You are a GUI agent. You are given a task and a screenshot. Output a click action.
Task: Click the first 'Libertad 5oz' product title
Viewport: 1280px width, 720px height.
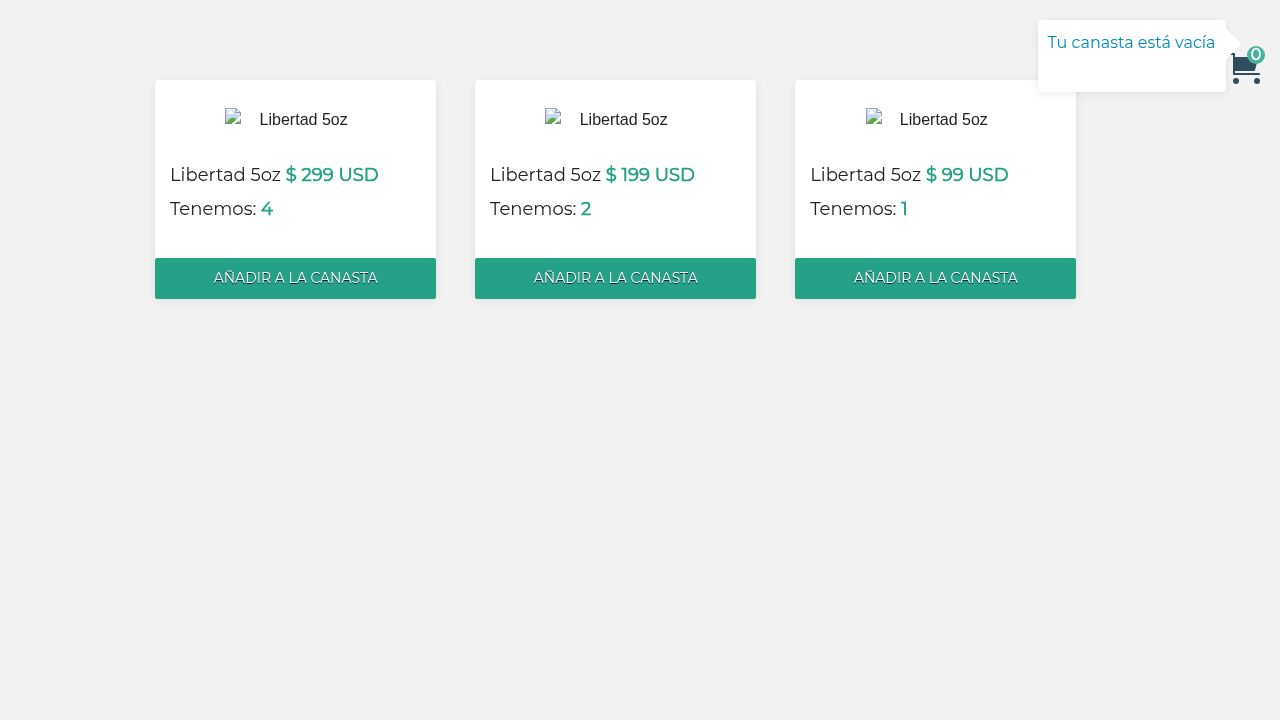point(225,174)
